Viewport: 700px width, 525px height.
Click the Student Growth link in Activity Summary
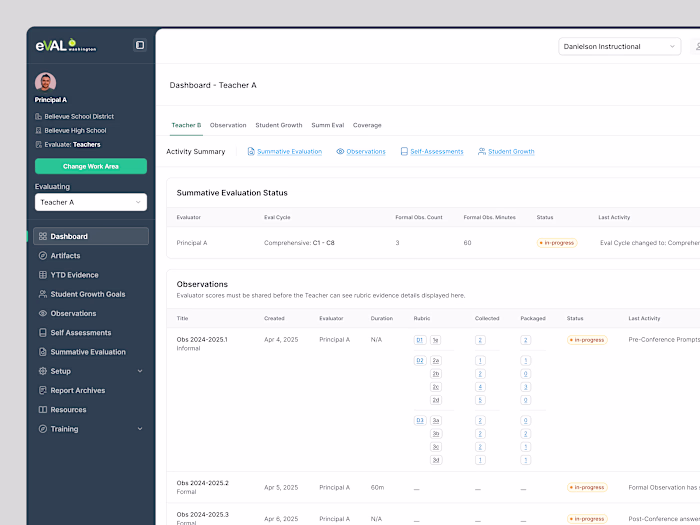click(x=511, y=151)
